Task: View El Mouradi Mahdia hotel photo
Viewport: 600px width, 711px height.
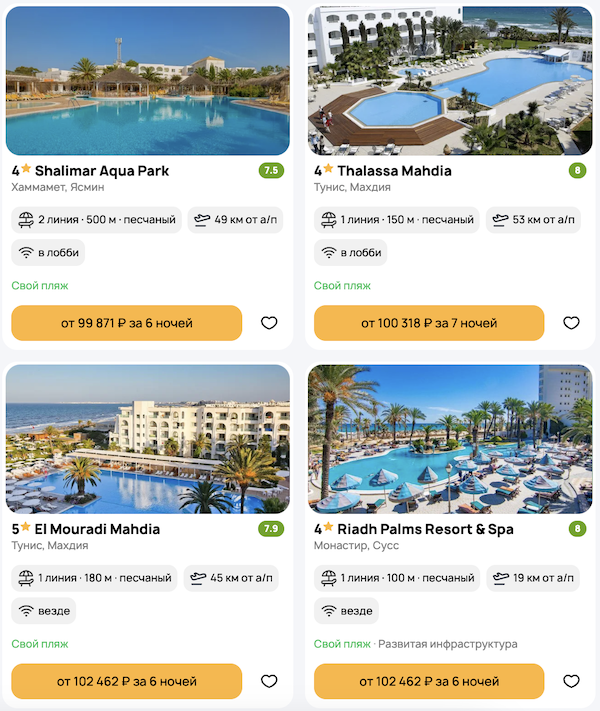Action: (148, 439)
